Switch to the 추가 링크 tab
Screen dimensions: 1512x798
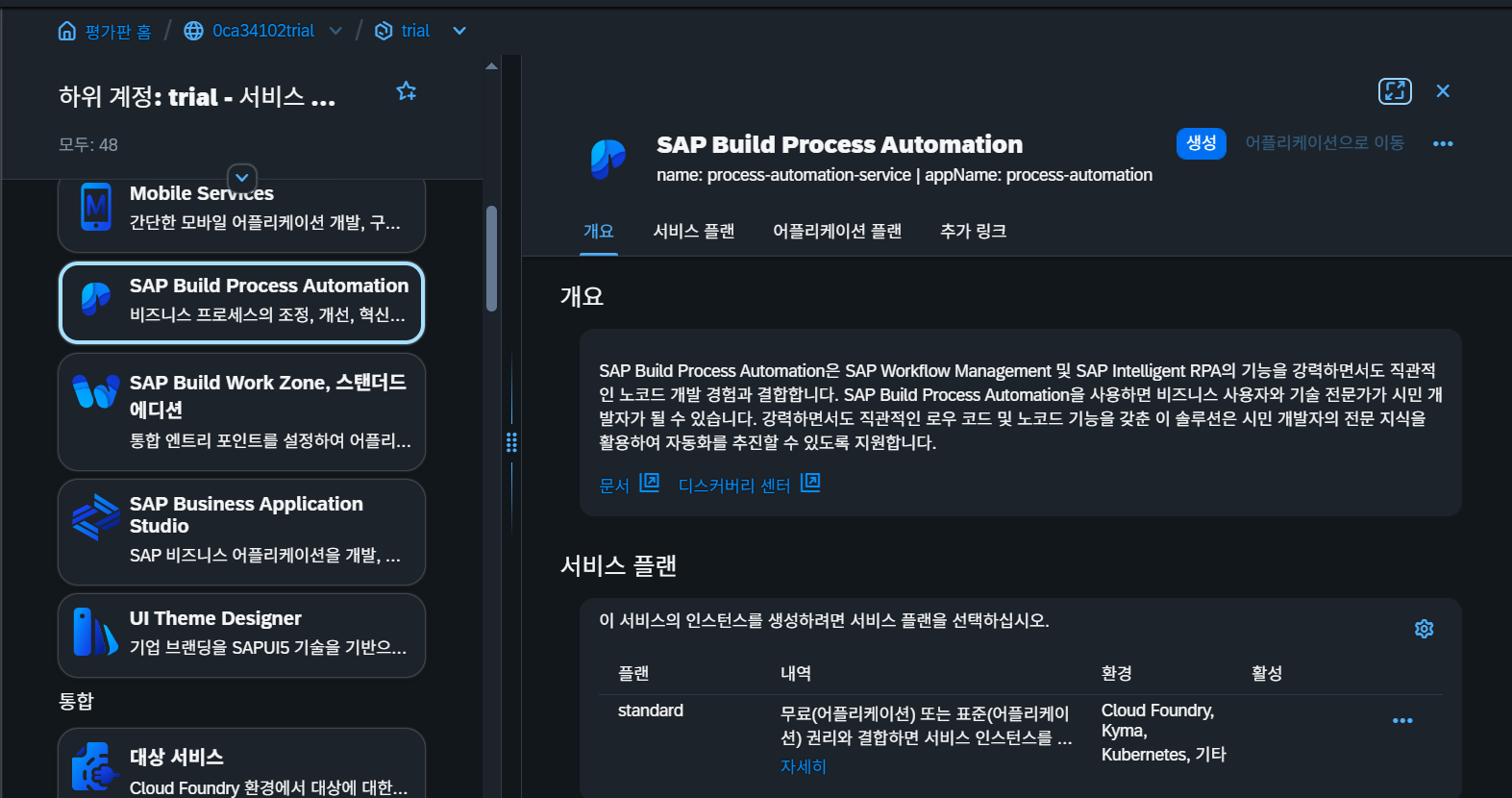pos(973,232)
